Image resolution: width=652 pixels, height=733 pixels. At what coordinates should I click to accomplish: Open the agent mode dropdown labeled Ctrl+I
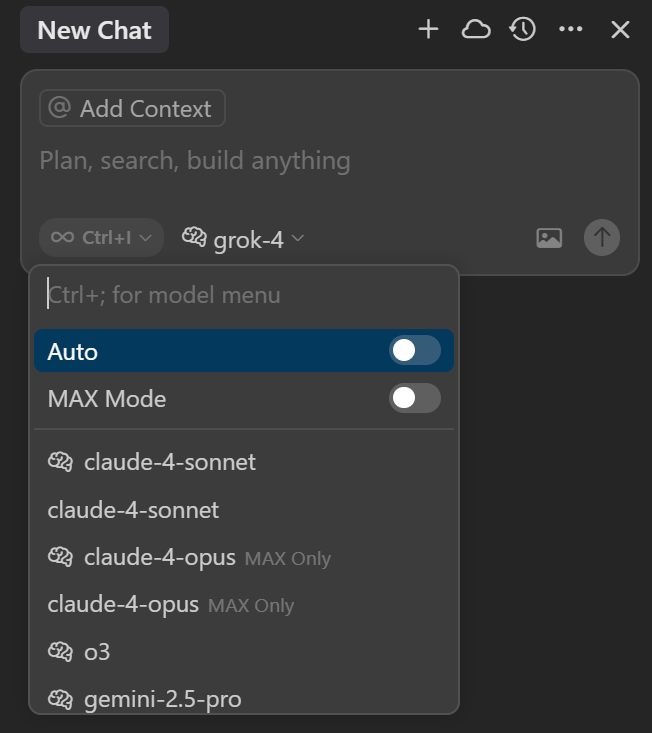(x=101, y=237)
